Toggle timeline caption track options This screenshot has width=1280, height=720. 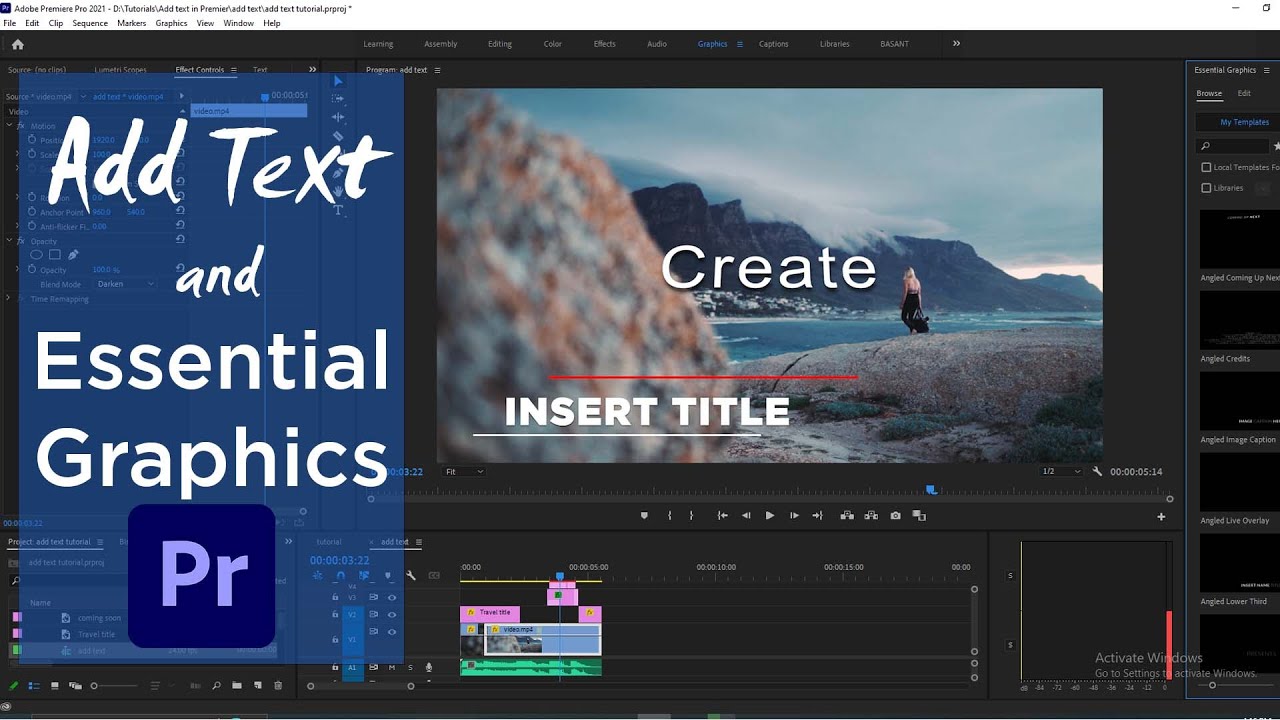(x=434, y=575)
